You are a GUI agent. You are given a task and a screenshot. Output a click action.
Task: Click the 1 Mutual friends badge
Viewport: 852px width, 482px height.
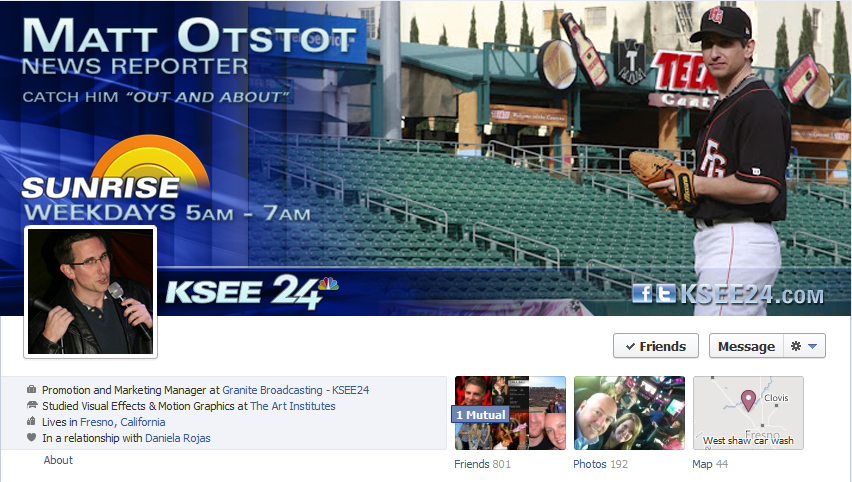480,415
